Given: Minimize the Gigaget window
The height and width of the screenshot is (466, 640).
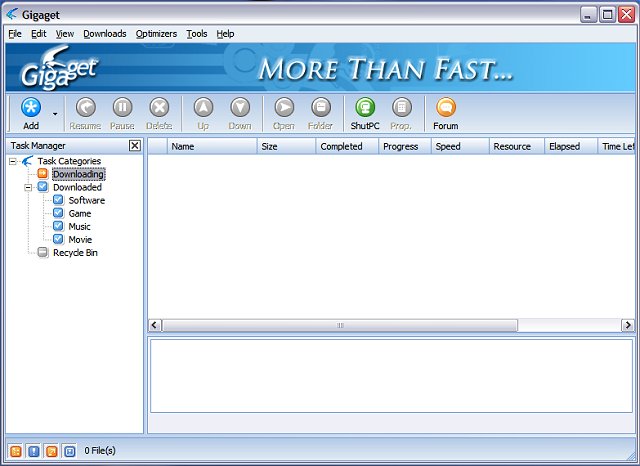Looking at the screenshot, I should click(588, 15).
